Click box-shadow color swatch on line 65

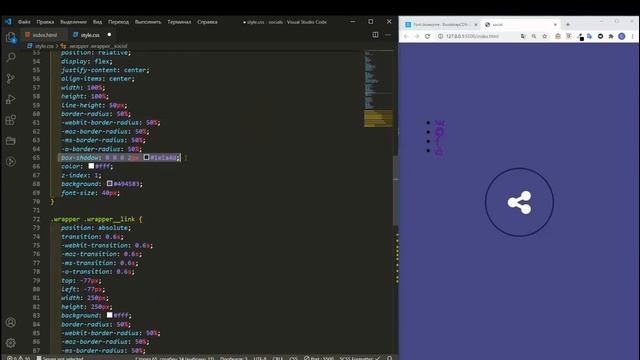click(146, 157)
